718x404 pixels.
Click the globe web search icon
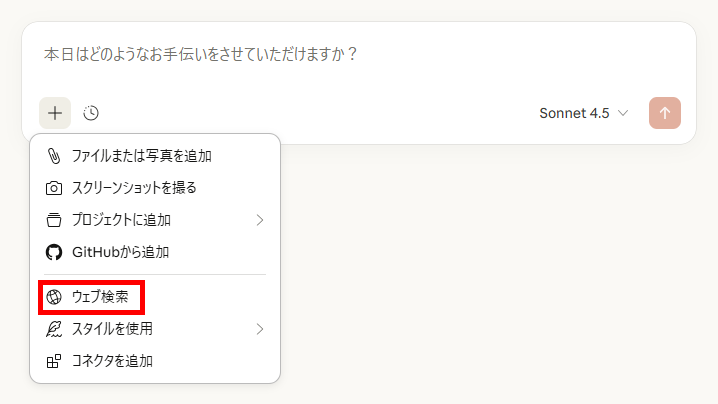(x=54, y=297)
